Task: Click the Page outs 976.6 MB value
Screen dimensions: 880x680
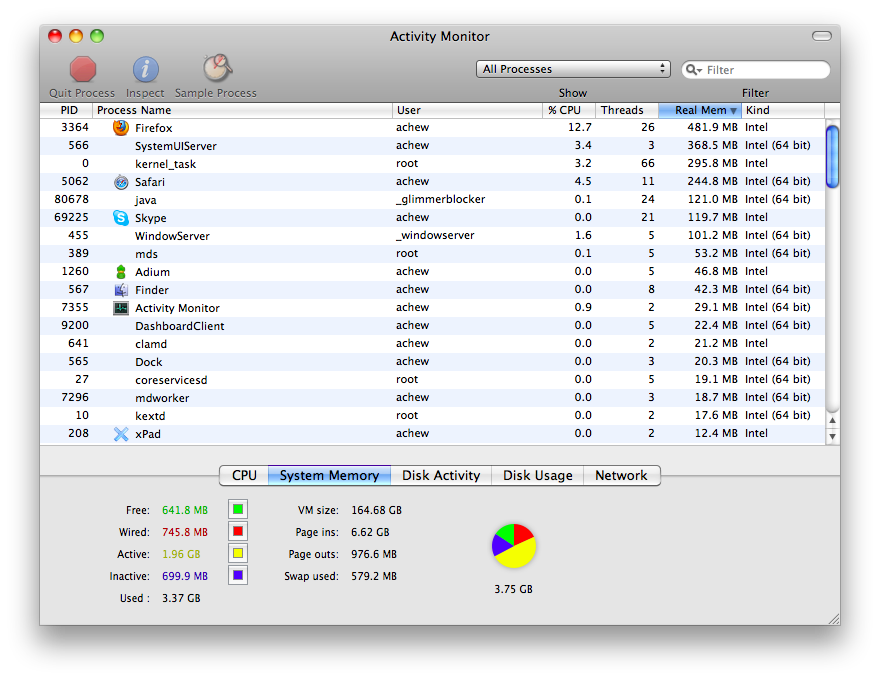Action: [x=374, y=554]
